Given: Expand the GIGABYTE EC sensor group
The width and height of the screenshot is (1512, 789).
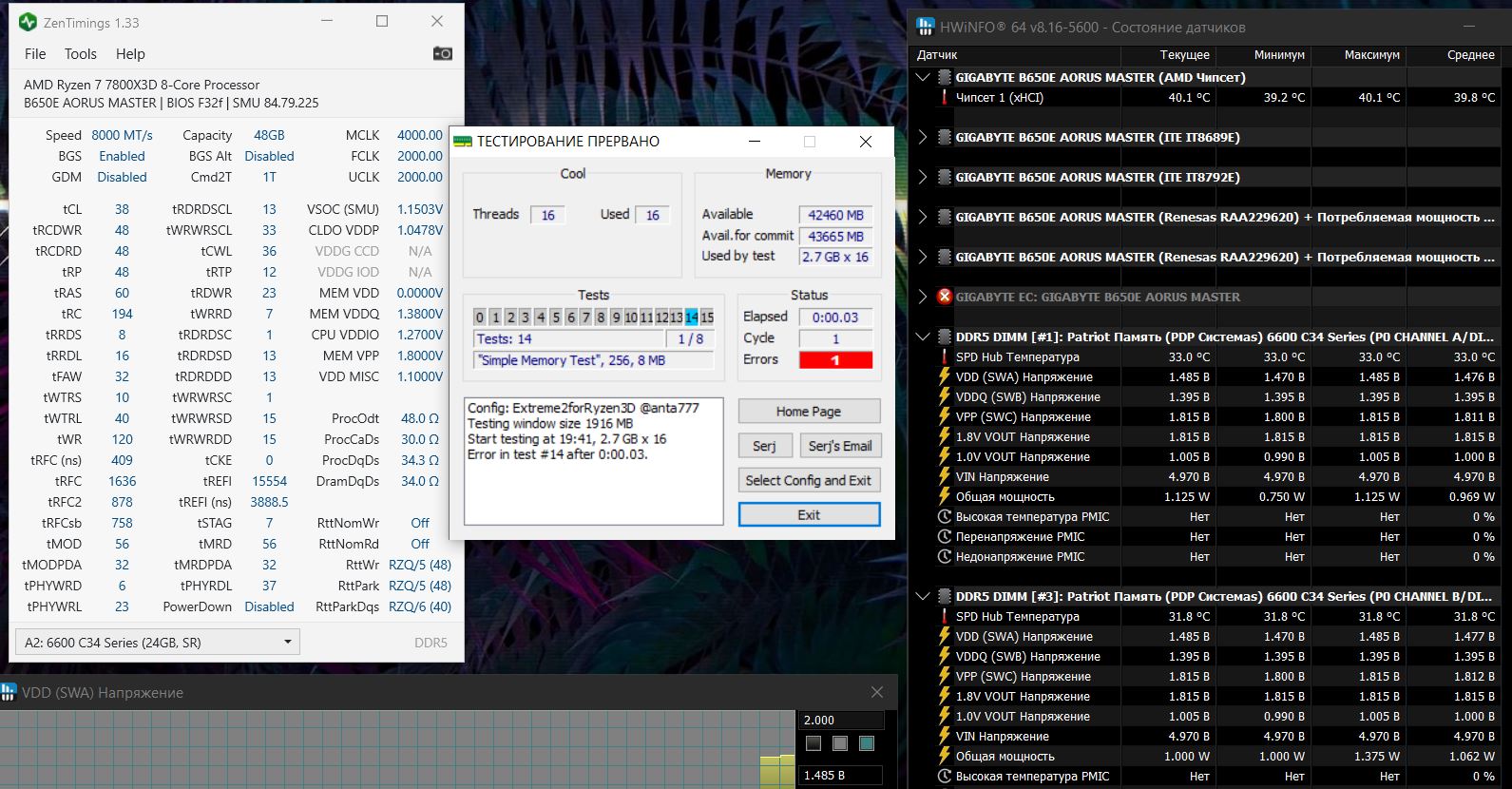Looking at the screenshot, I should click(x=922, y=297).
